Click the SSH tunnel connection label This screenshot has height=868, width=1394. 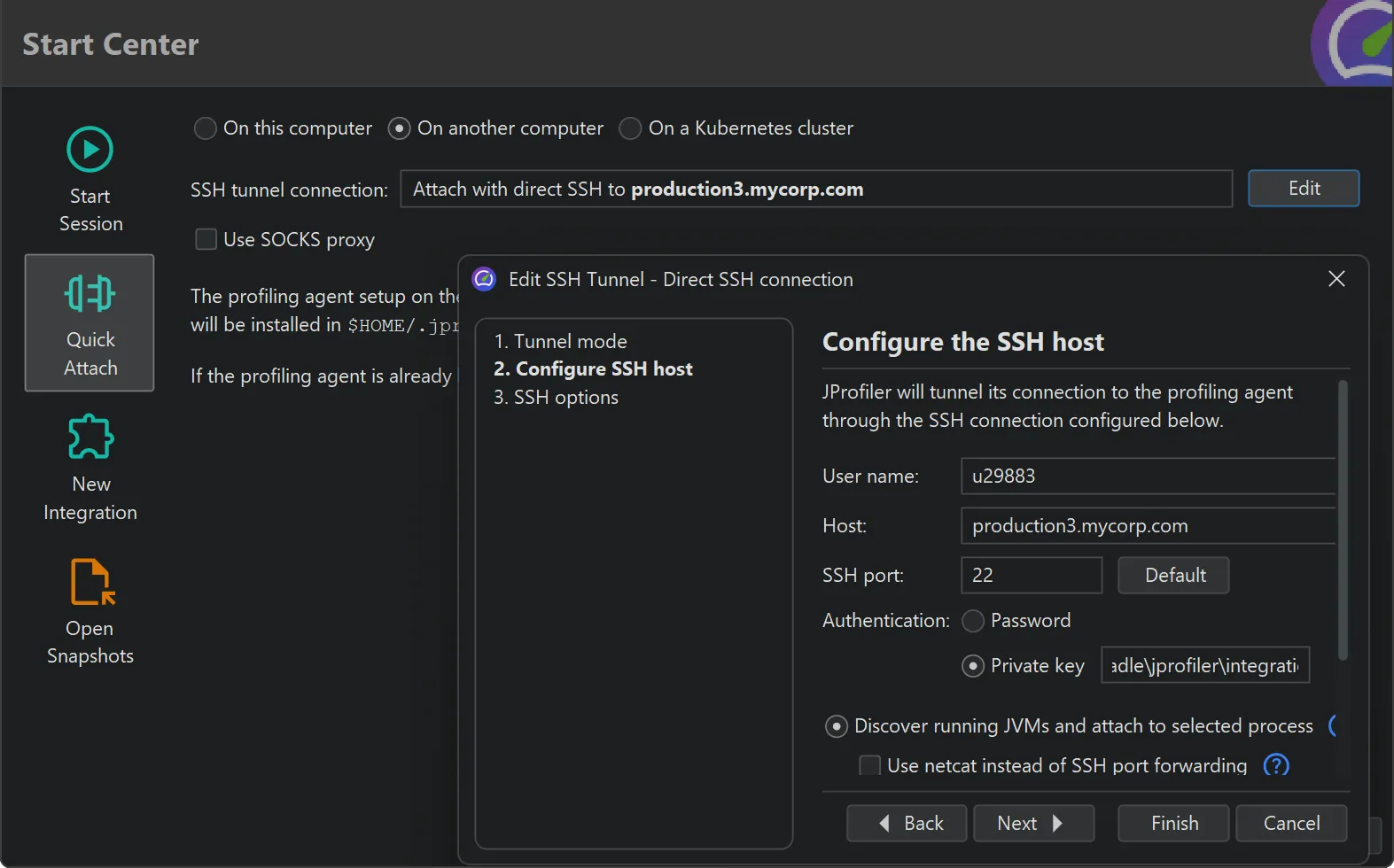(x=289, y=190)
